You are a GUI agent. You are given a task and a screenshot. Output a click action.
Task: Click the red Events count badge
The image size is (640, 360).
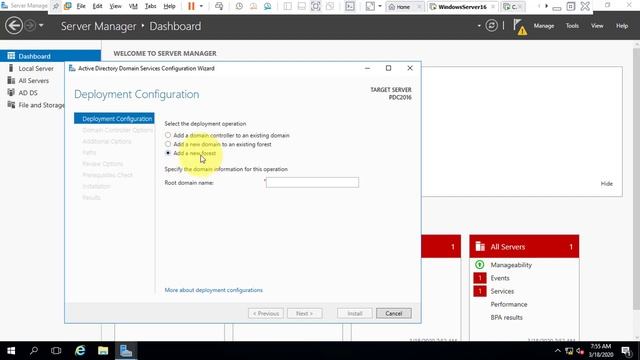tap(480, 278)
